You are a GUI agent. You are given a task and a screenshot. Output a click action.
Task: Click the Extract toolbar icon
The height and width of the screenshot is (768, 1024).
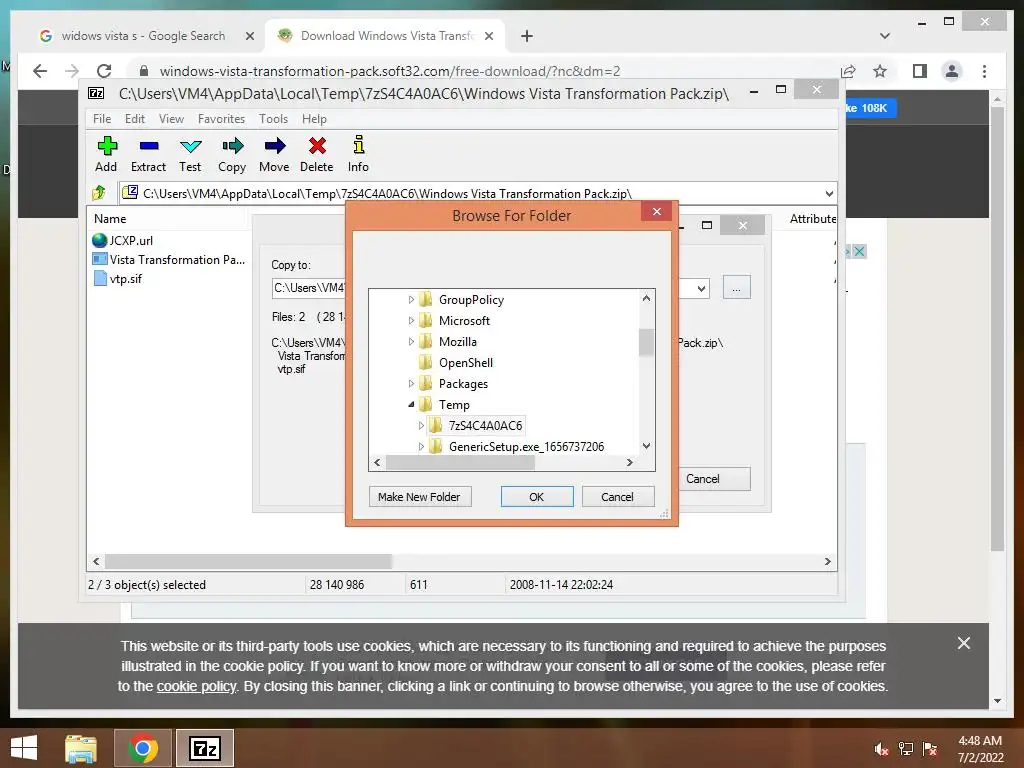click(x=149, y=146)
